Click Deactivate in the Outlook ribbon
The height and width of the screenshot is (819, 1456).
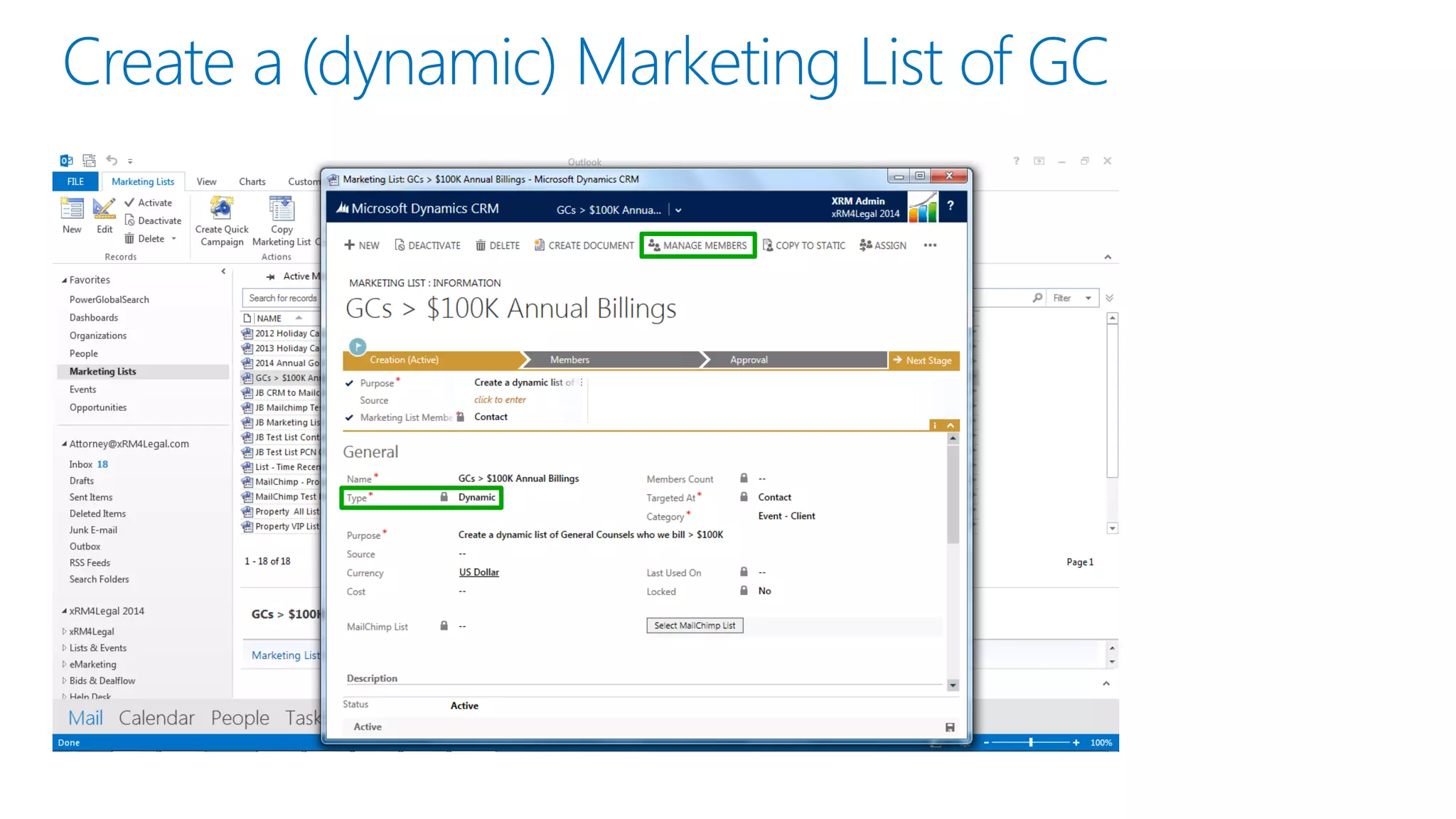pyautogui.click(x=153, y=220)
